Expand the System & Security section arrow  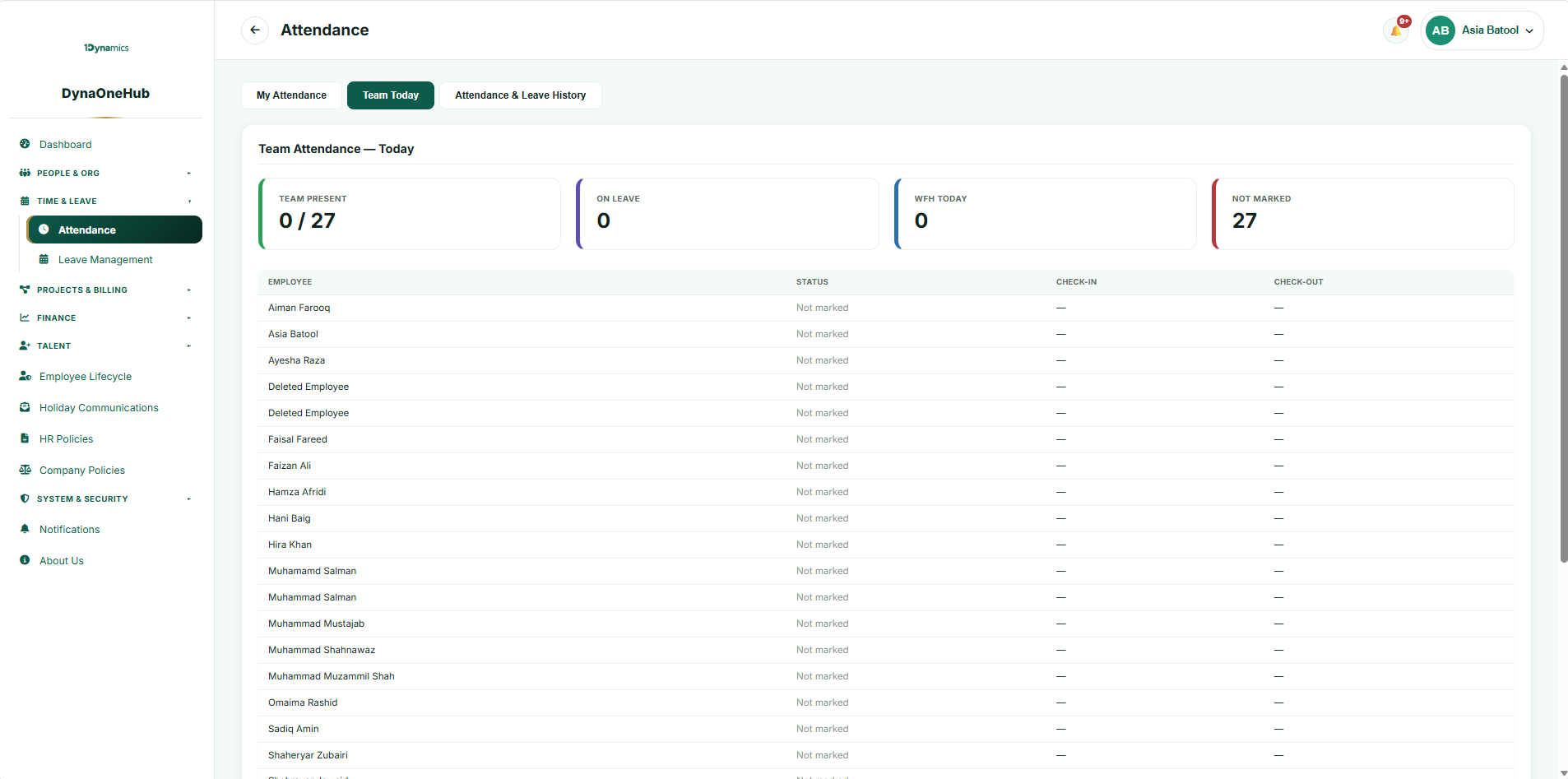[189, 498]
